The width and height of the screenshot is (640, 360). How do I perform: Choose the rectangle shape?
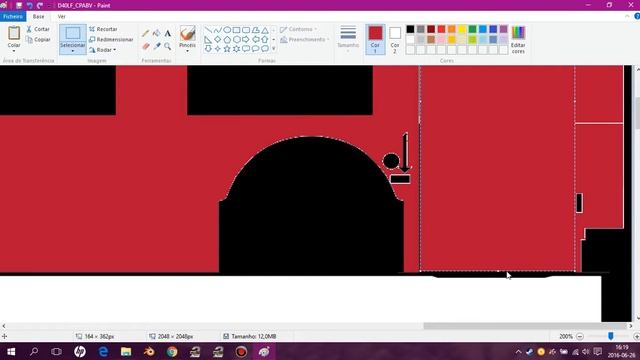[x=236, y=30]
